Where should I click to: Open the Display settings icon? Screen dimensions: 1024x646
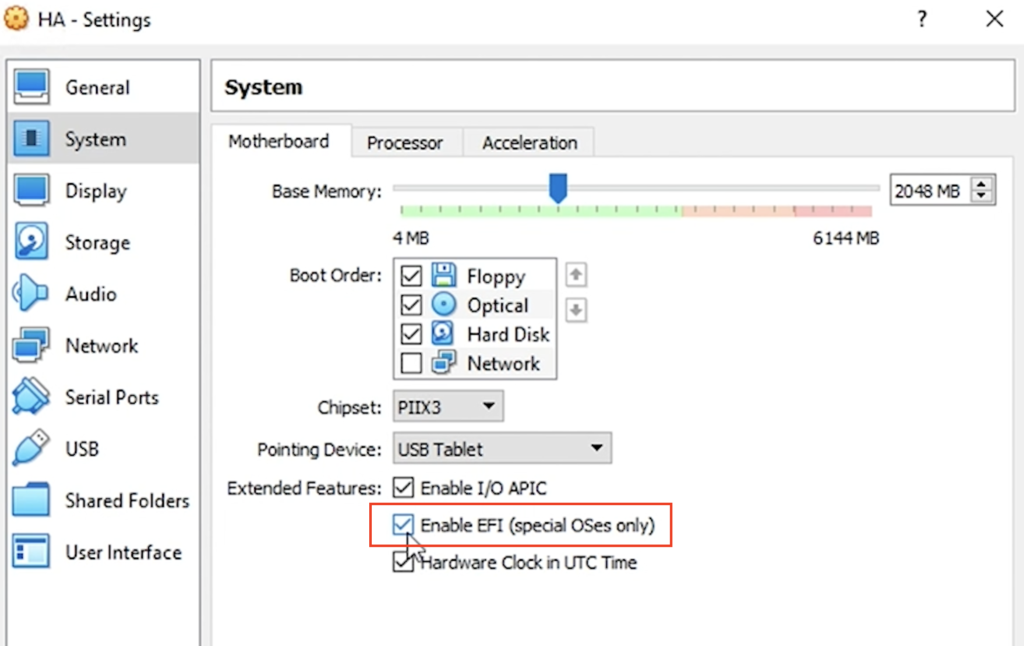click(x=31, y=190)
